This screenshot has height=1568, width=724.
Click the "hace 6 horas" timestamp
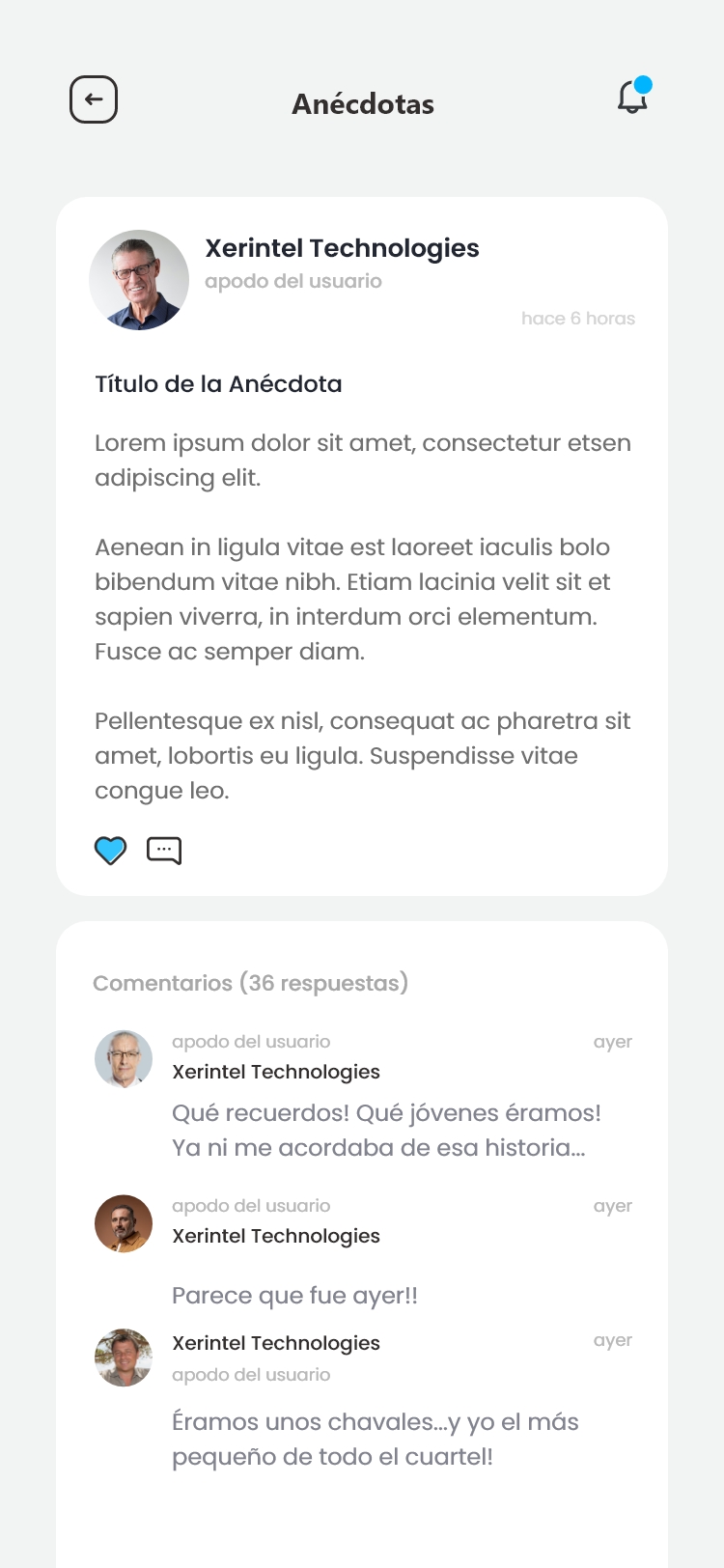tap(577, 319)
